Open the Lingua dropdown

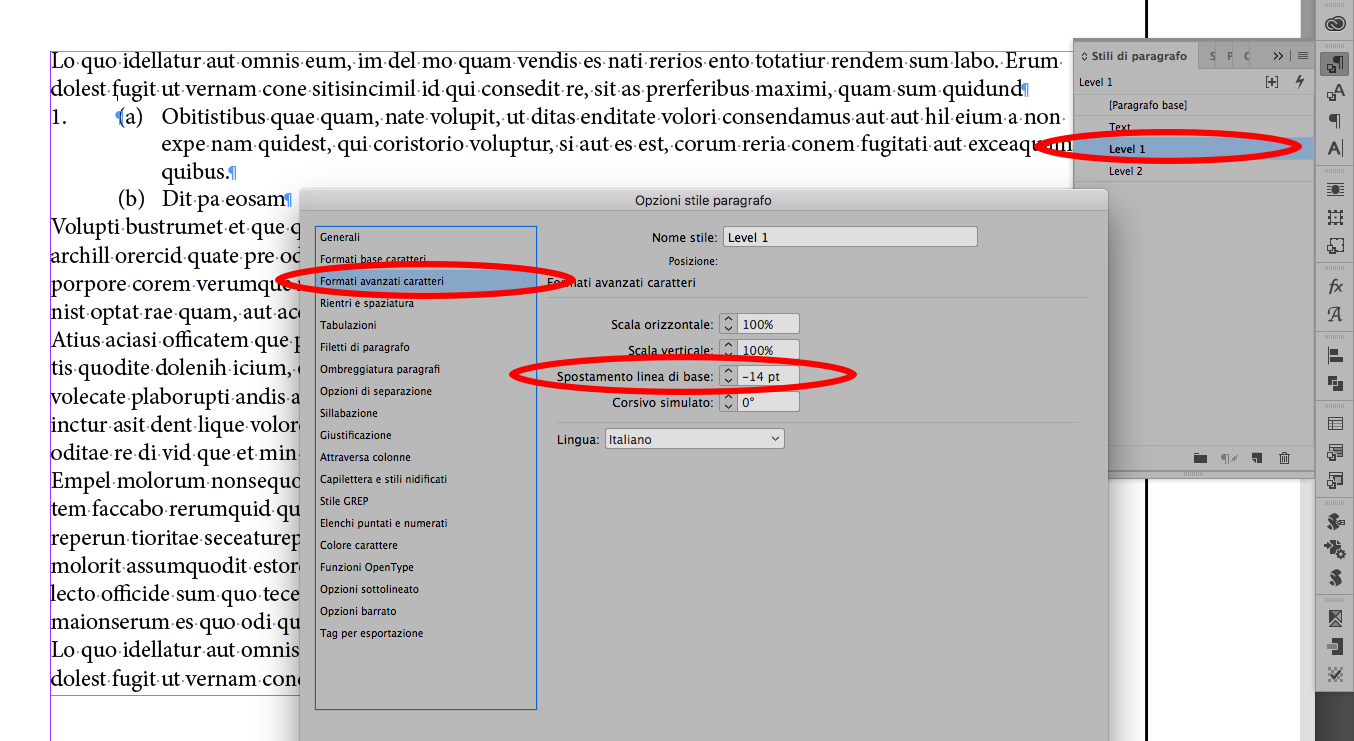pyautogui.click(x=695, y=439)
